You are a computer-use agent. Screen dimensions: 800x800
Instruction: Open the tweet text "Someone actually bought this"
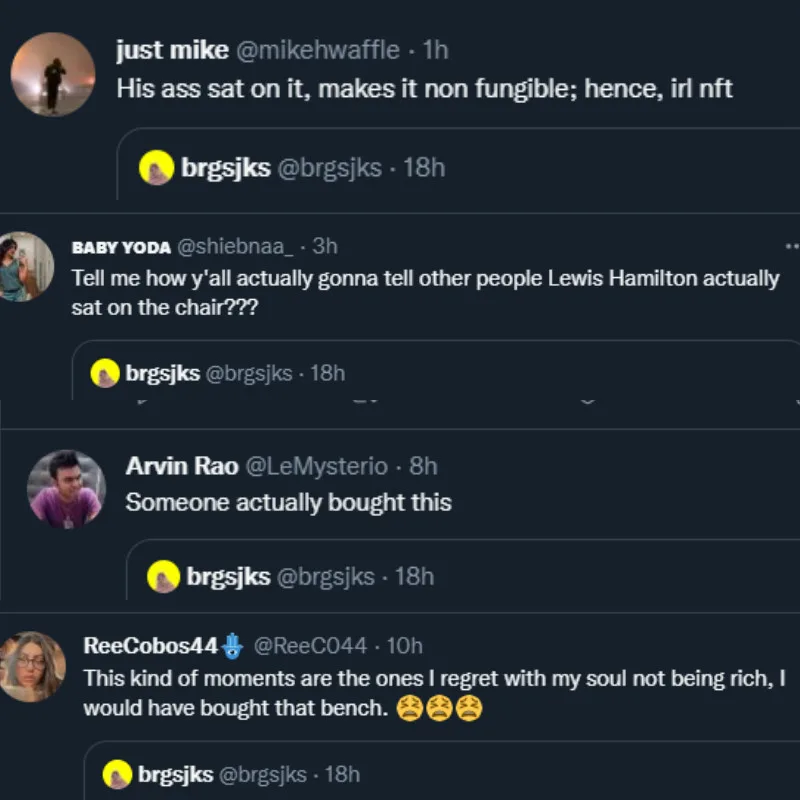pos(288,502)
